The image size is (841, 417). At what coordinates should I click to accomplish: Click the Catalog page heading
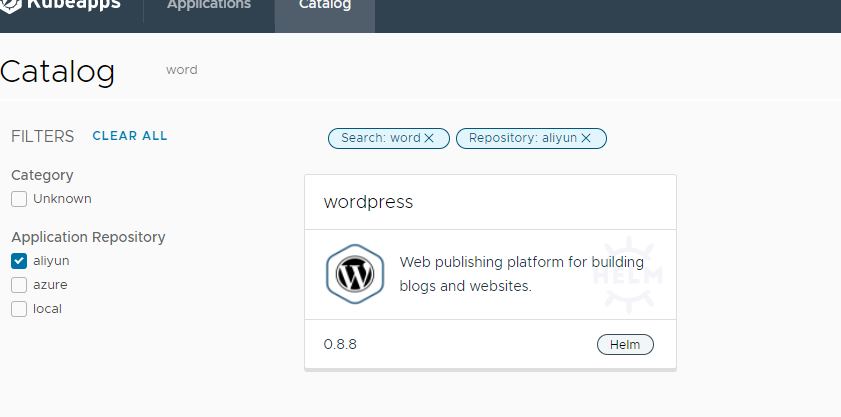click(x=58, y=71)
